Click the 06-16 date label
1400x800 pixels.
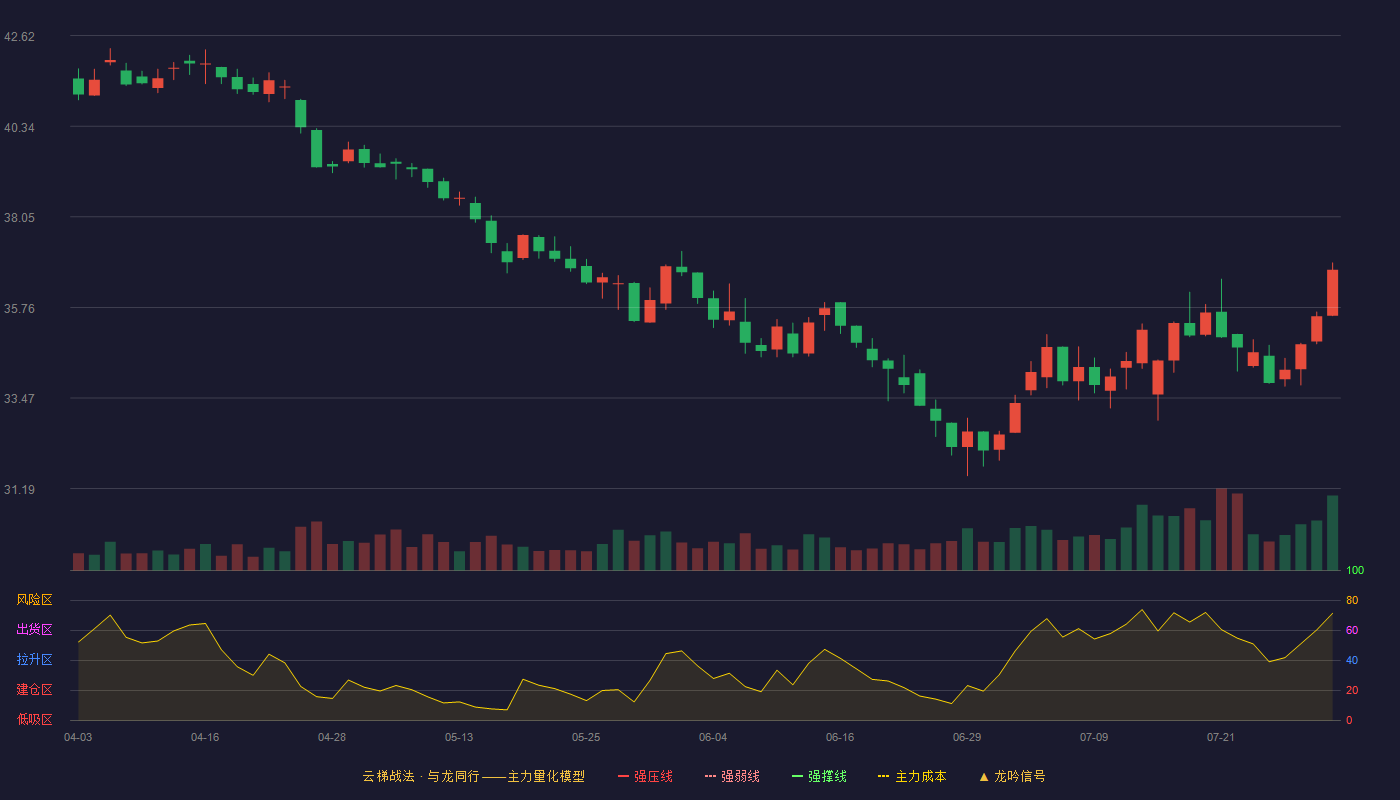(x=840, y=737)
